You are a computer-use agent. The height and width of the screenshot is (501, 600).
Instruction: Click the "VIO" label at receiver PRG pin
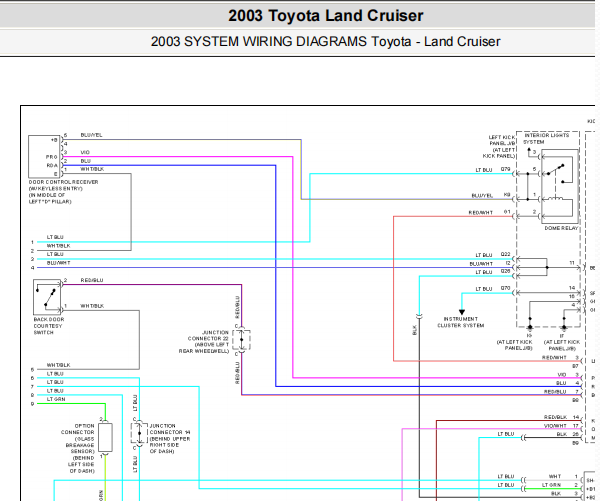[x=85, y=152]
